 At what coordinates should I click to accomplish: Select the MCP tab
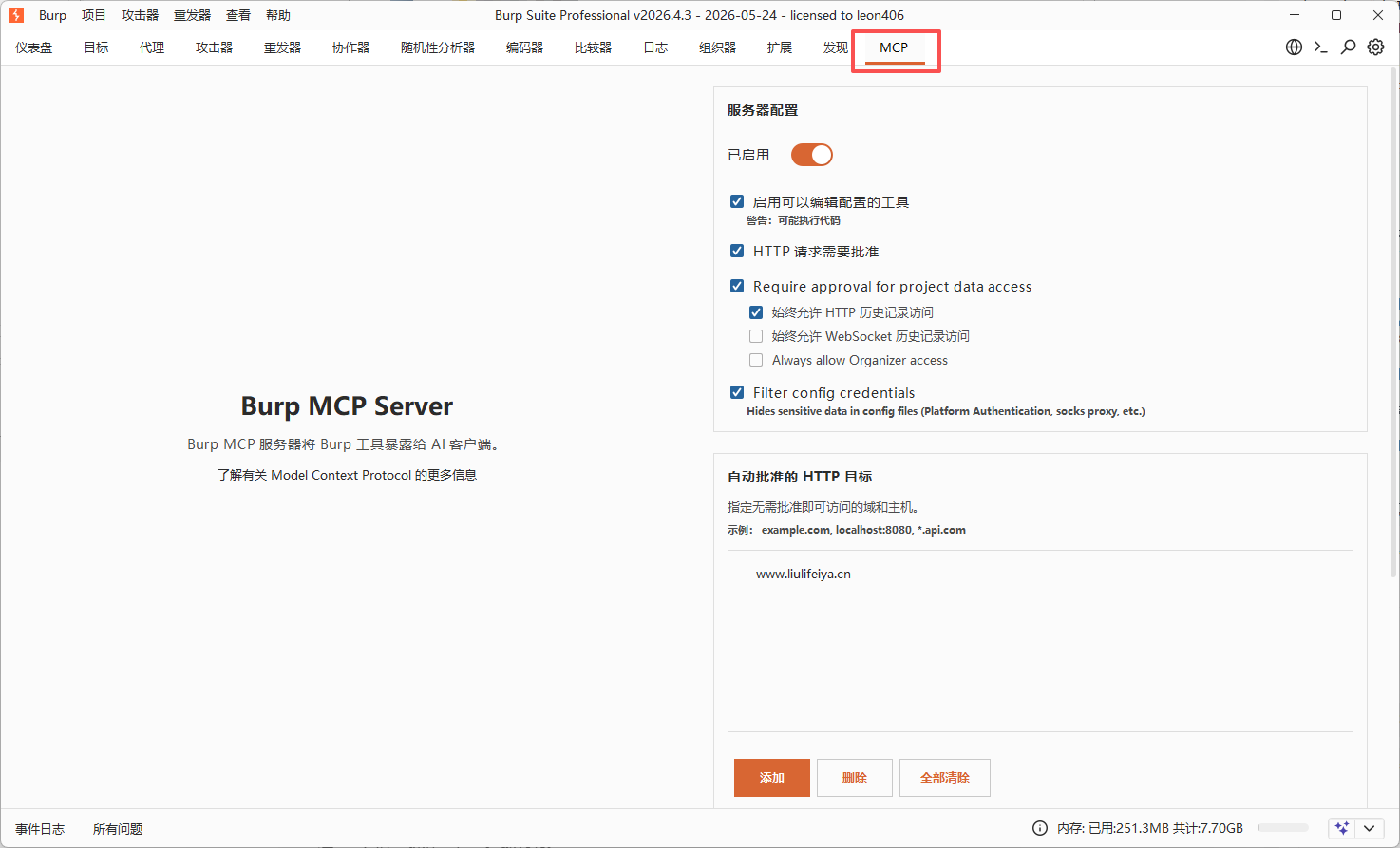click(x=894, y=47)
